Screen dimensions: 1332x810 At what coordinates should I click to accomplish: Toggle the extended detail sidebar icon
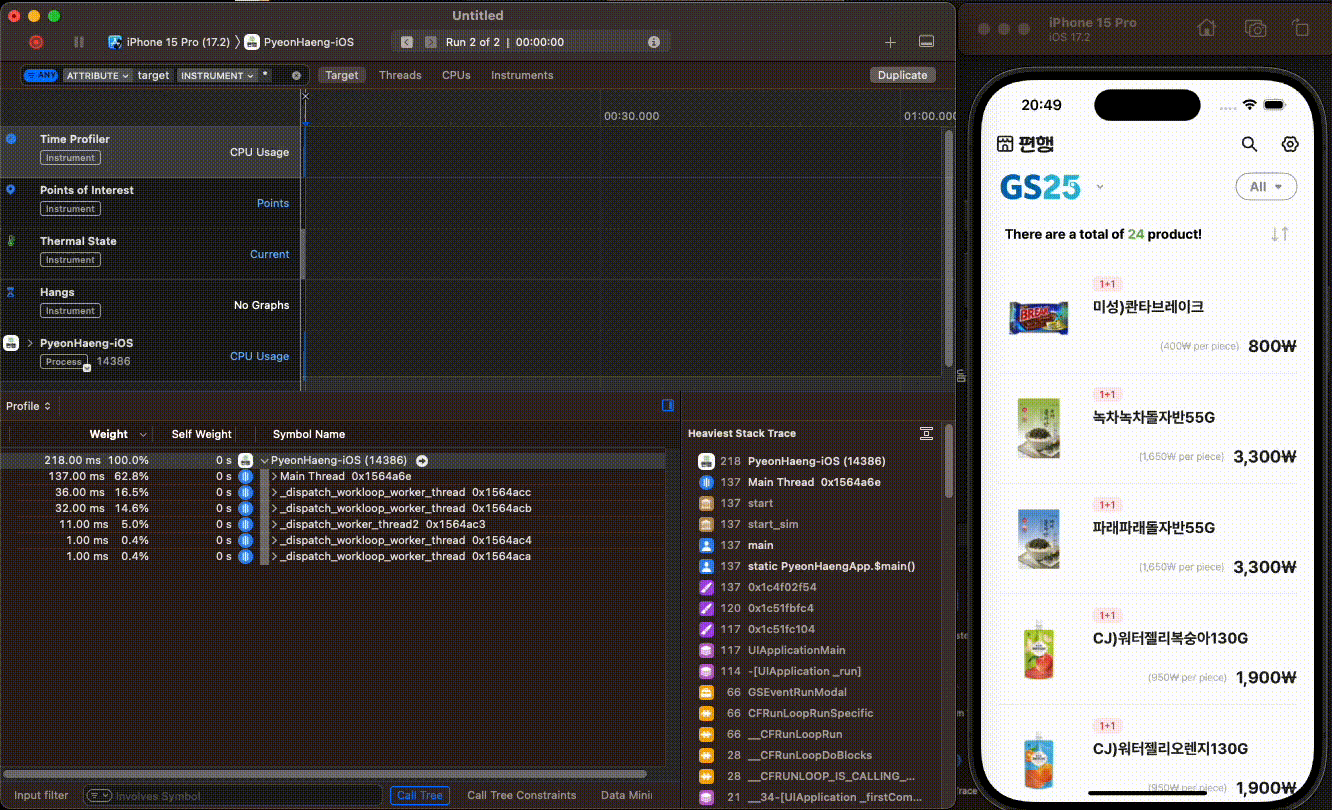pyautogui.click(x=668, y=405)
